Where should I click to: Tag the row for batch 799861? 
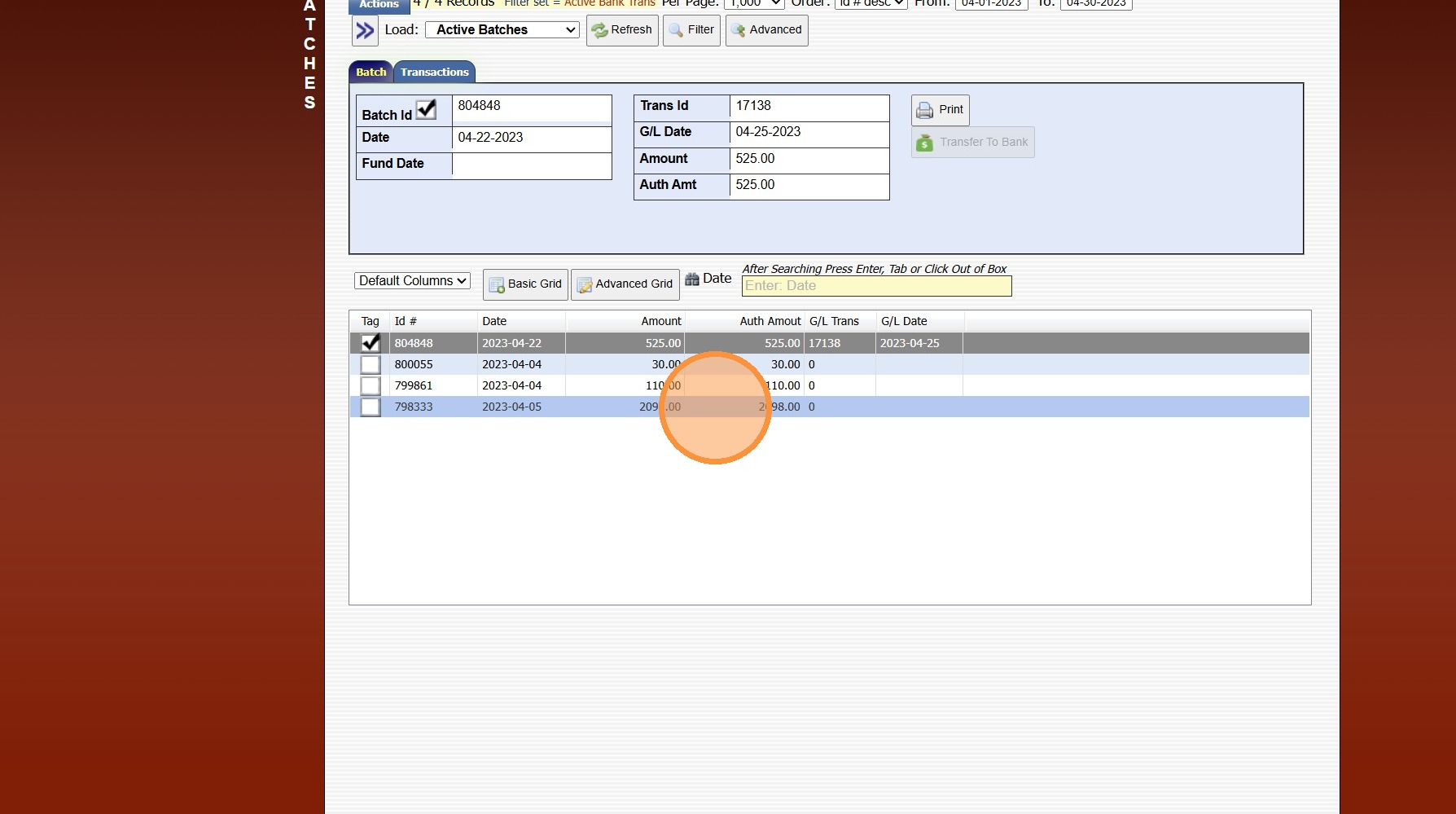[371, 385]
